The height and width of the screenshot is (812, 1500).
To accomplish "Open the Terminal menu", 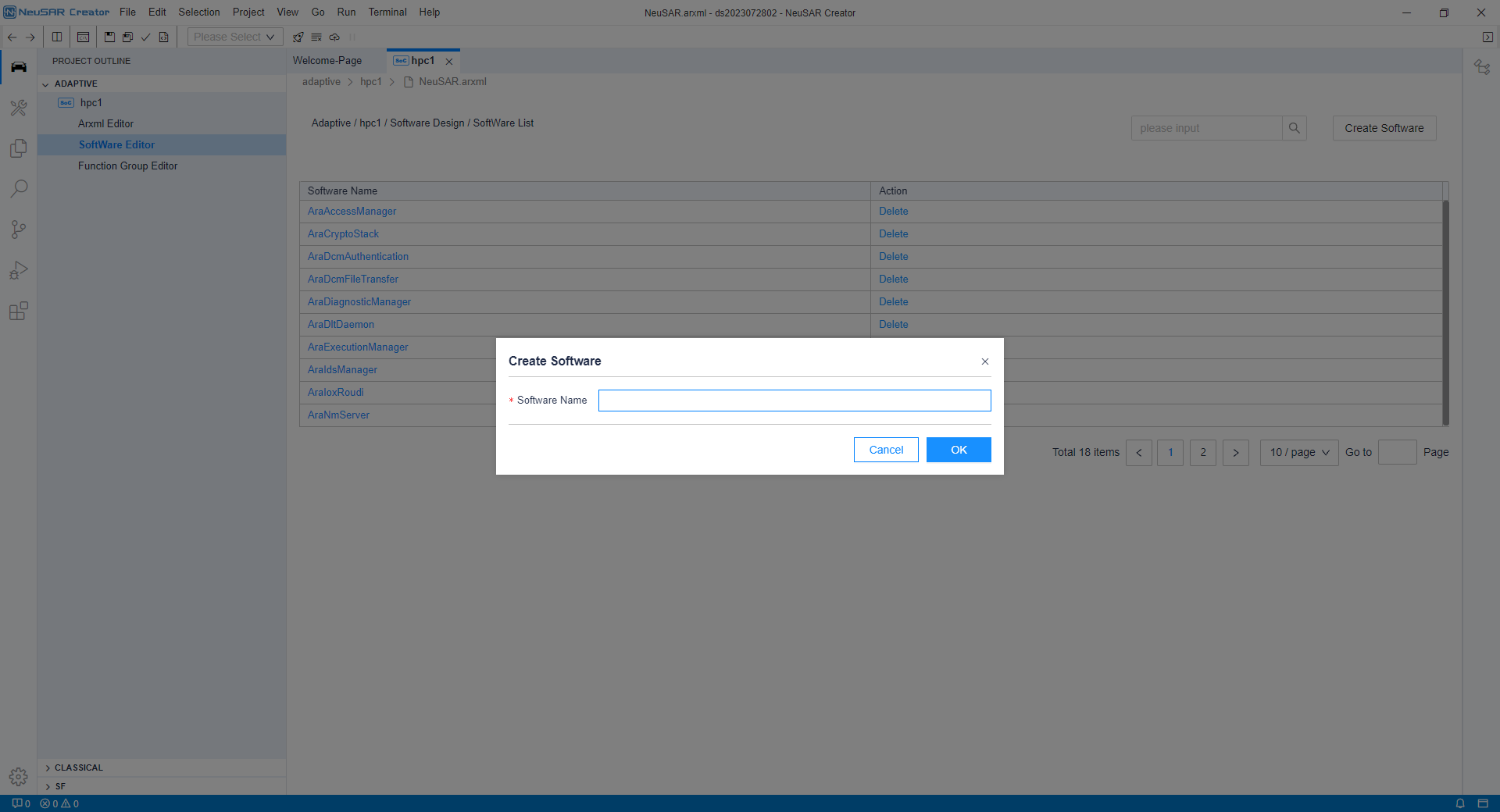I will (387, 12).
